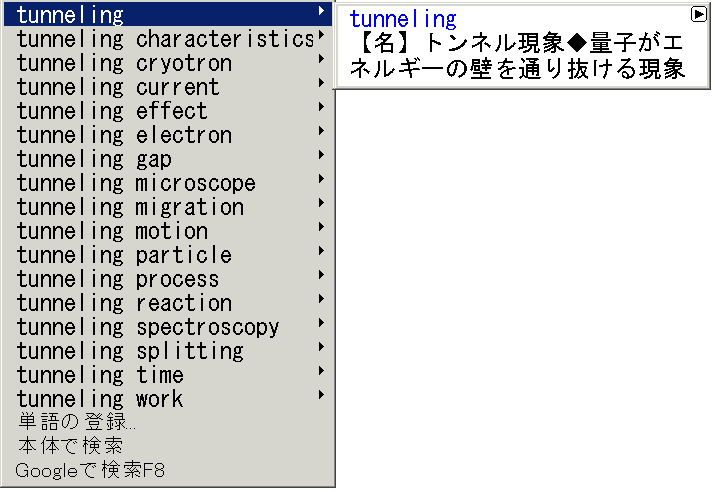
Task: Expand submenu arrow beside 'tunneling effect'
Action: pyautogui.click(x=321, y=107)
